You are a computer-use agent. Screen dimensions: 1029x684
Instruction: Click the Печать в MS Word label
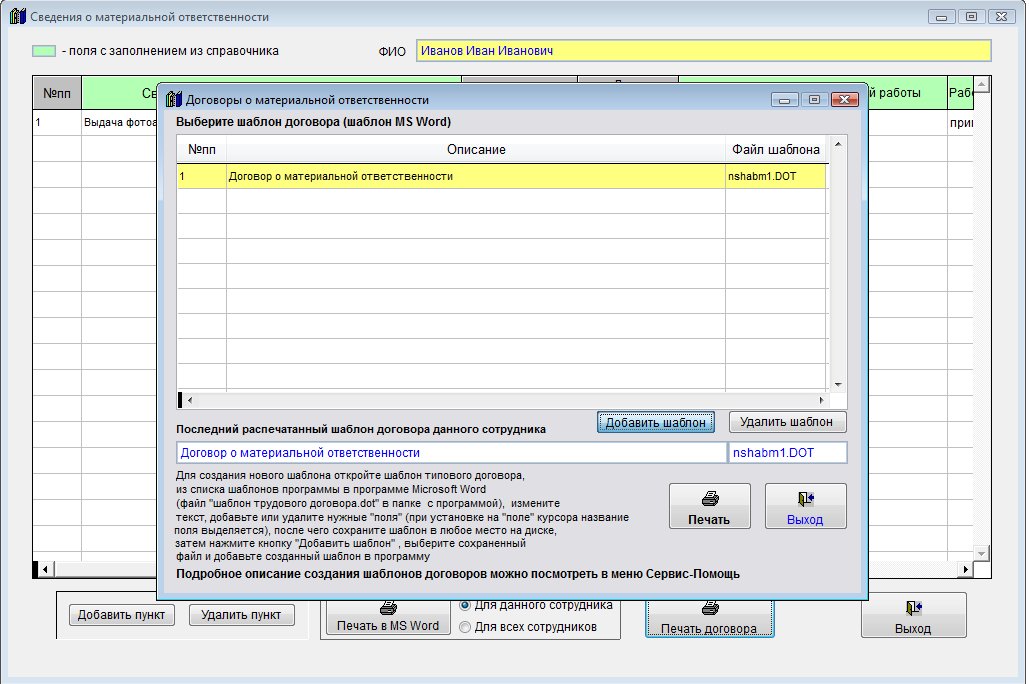[x=388, y=626]
